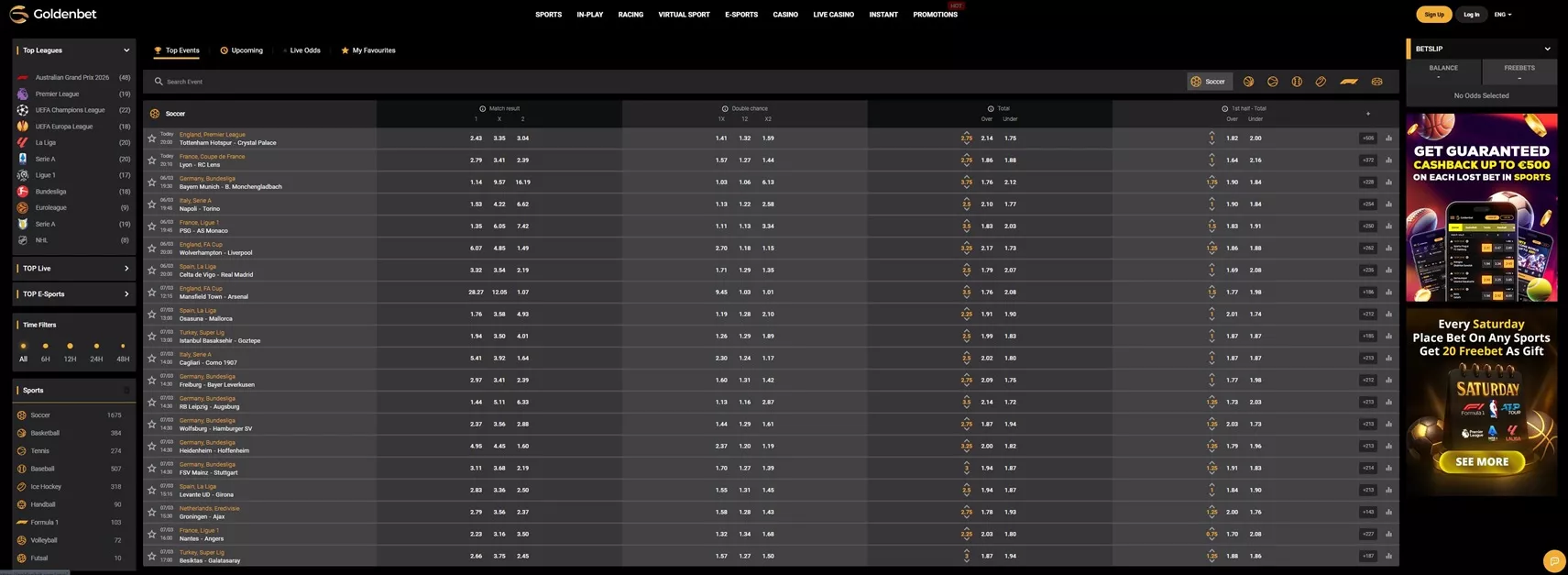Open Volleyball in Sports sidebar list
Viewport: 1568px width, 575px height.
click(x=73, y=540)
